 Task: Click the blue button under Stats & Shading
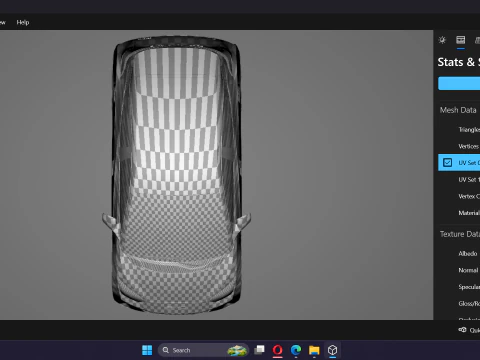459,83
